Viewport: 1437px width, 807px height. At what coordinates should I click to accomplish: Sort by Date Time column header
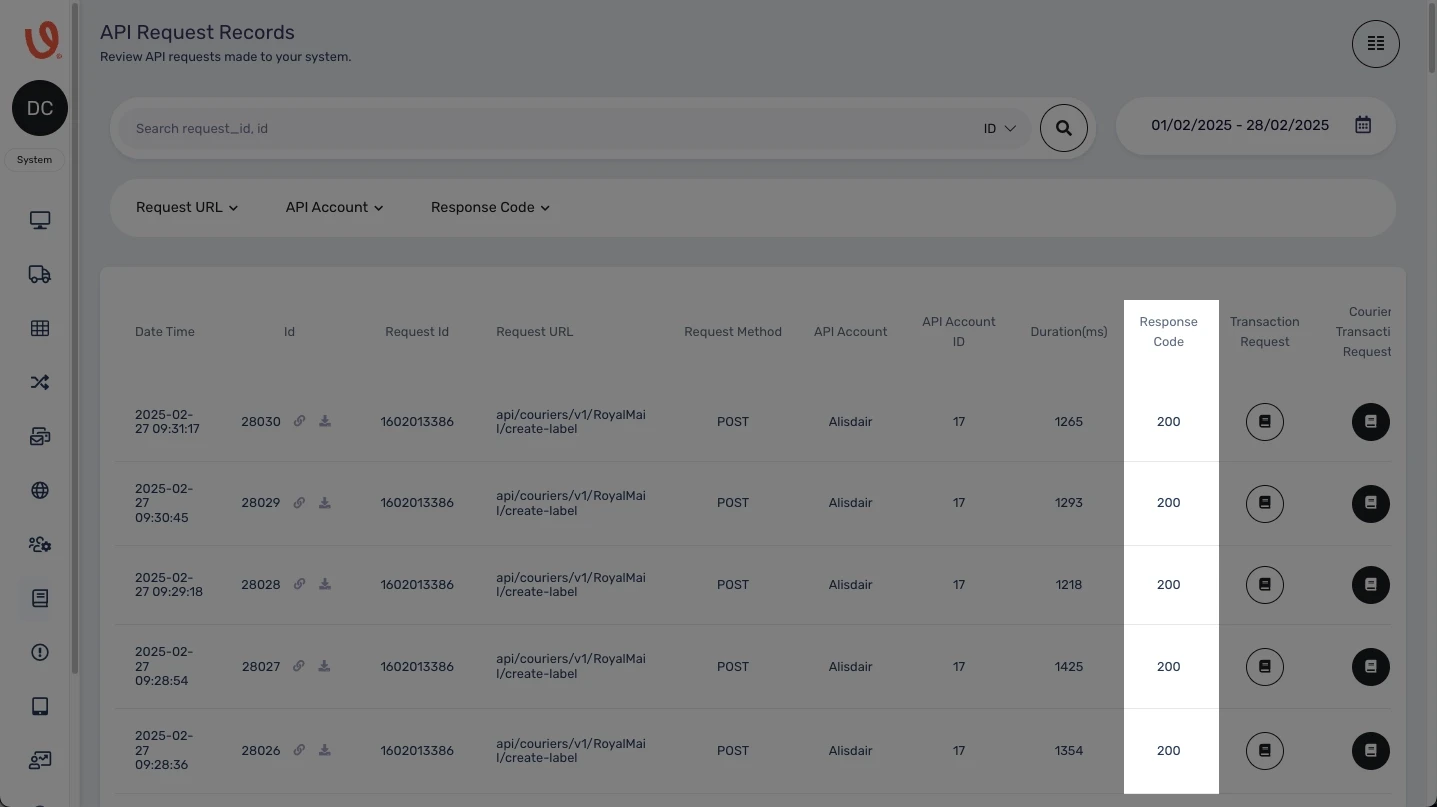coord(165,332)
